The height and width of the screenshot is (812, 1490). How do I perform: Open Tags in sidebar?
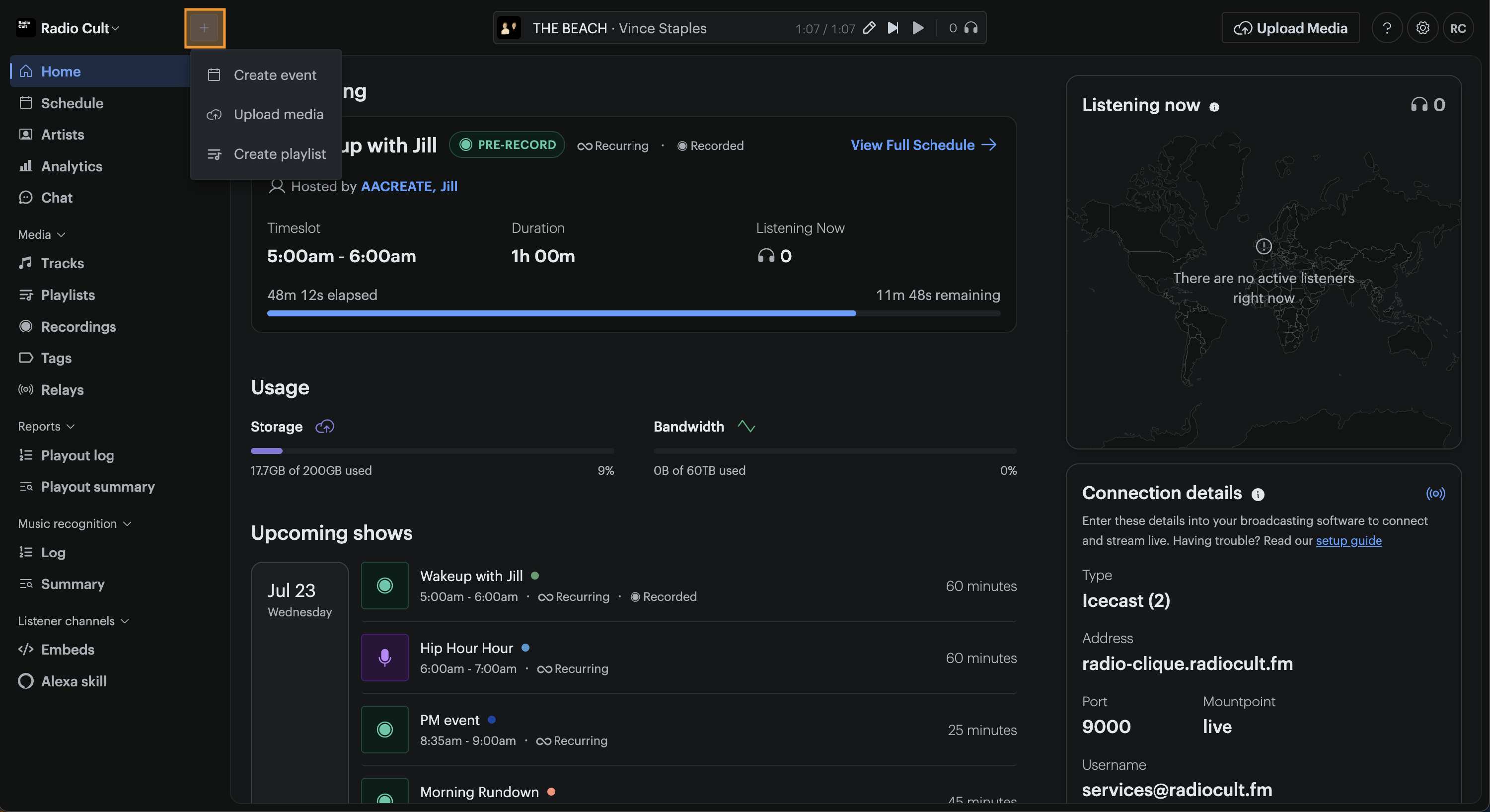[56, 358]
